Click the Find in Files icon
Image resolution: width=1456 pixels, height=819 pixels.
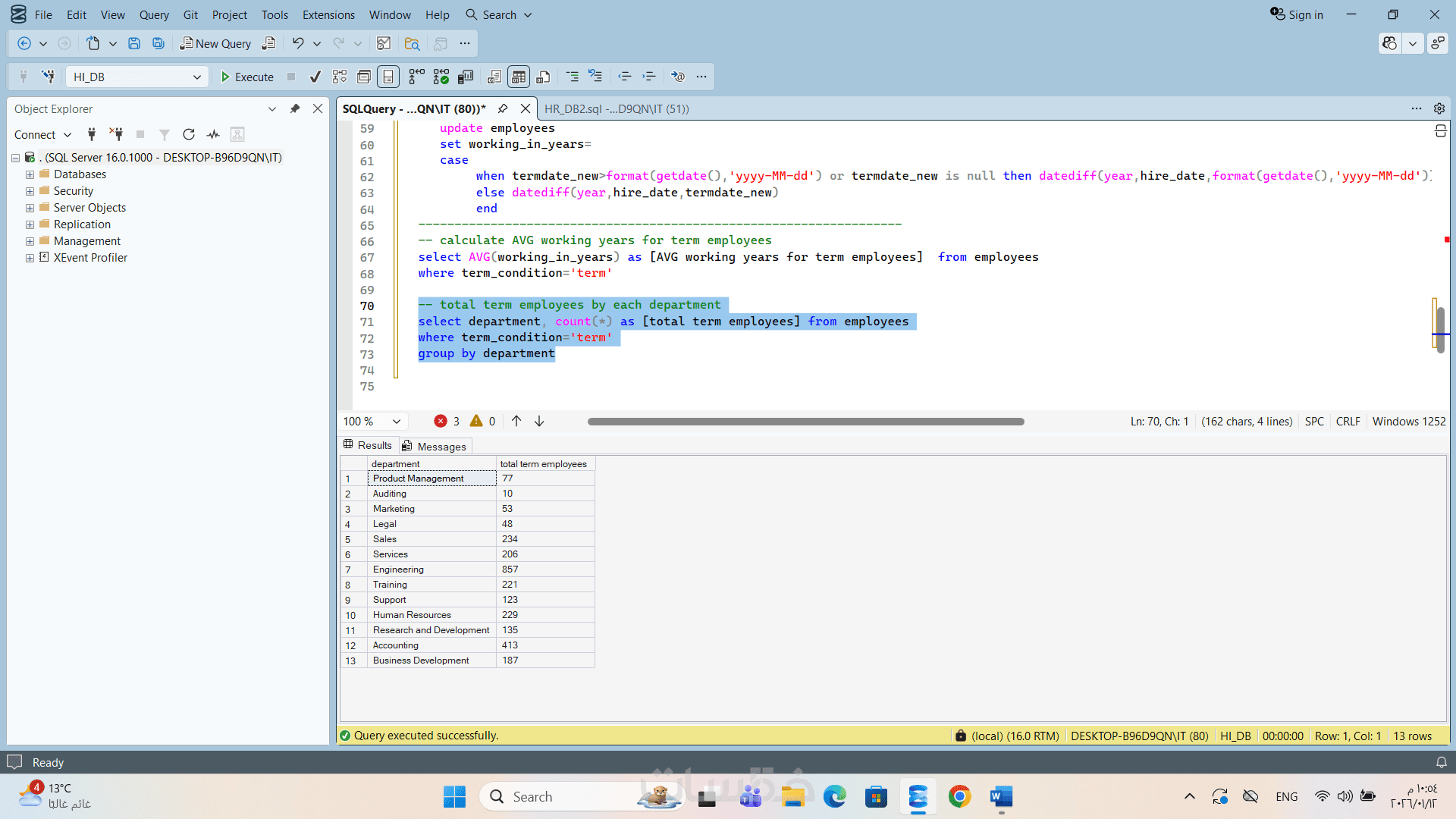tap(412, 43)
